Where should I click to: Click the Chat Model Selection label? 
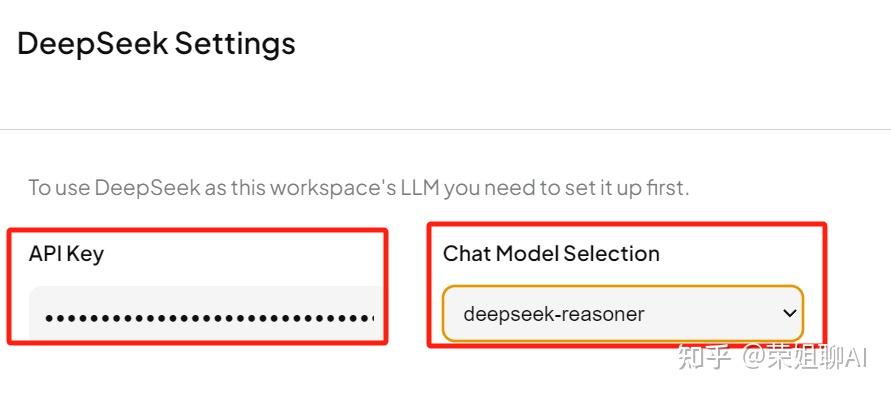click(551, 253)
